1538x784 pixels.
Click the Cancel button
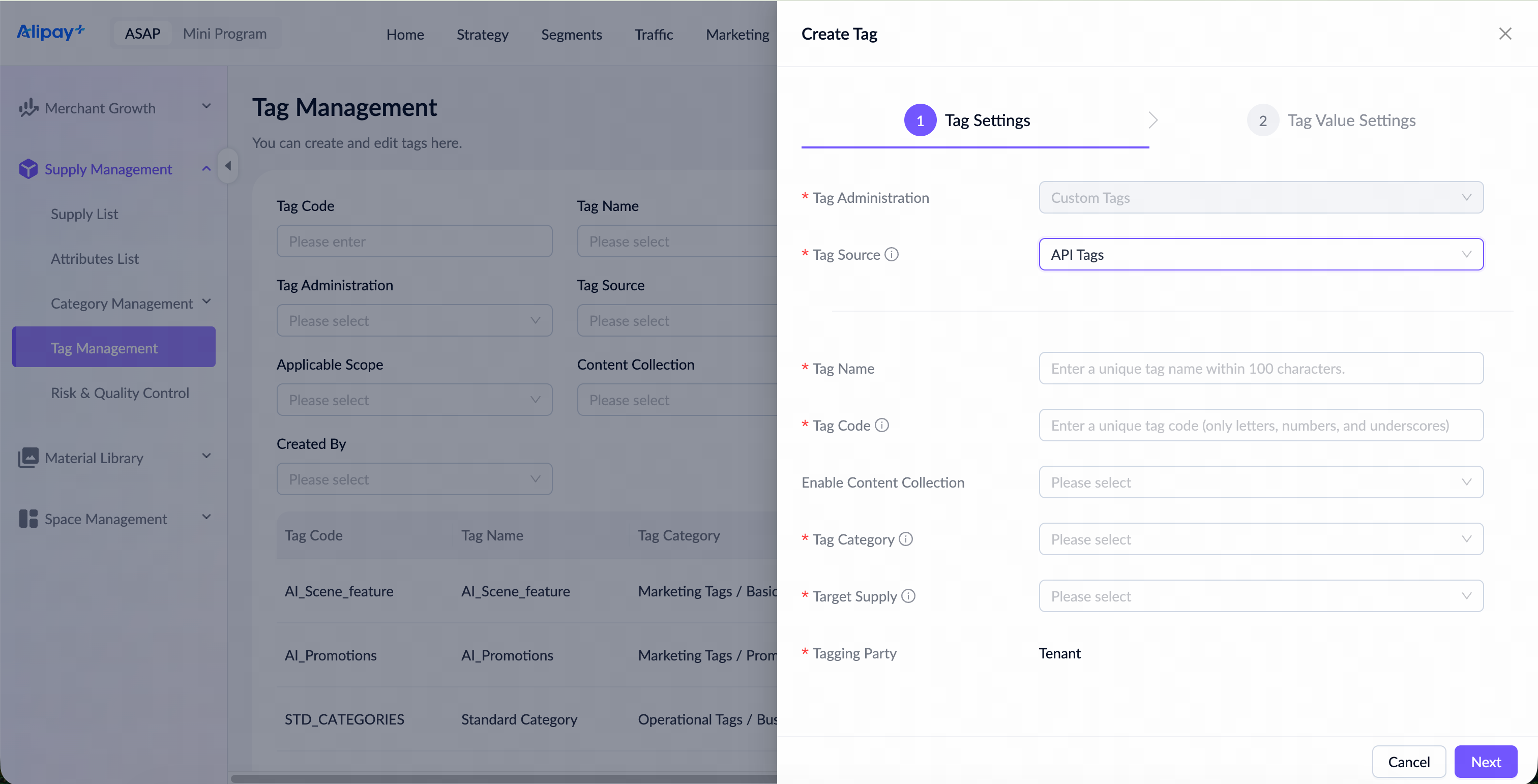pyautogui.click(x=1408, y=761)
